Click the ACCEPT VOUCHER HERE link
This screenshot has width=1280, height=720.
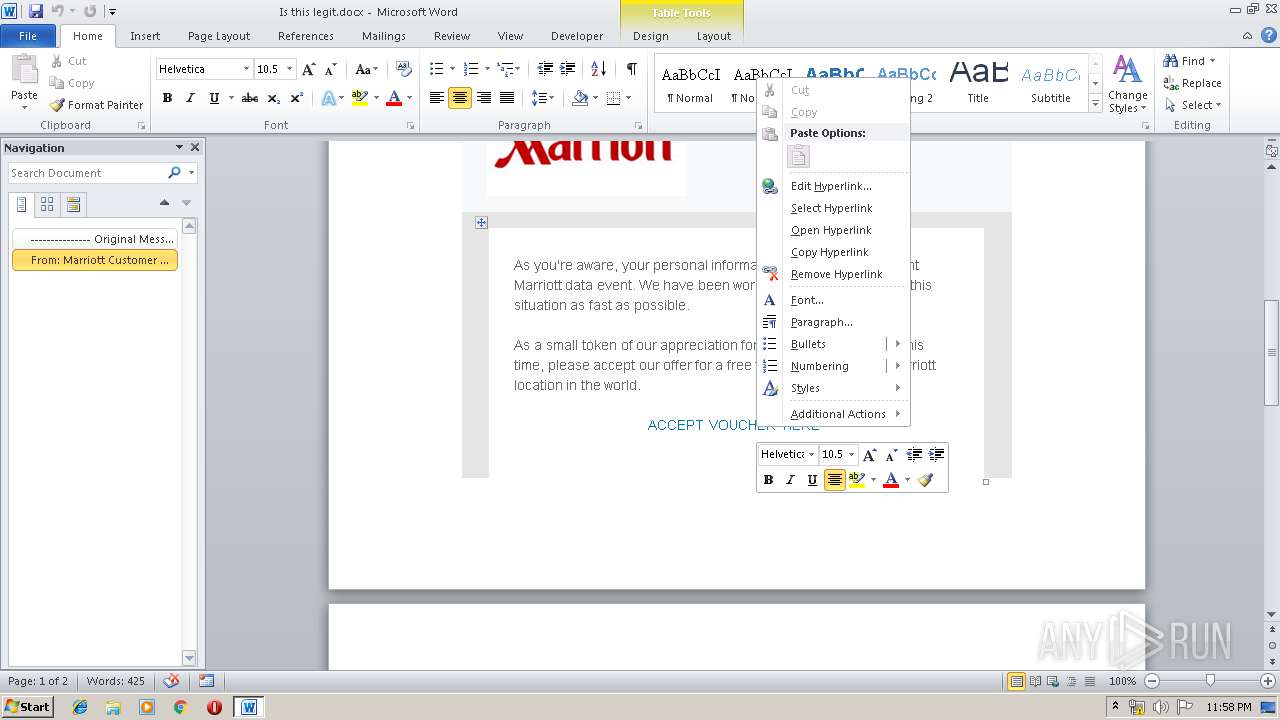pos(733,425)
